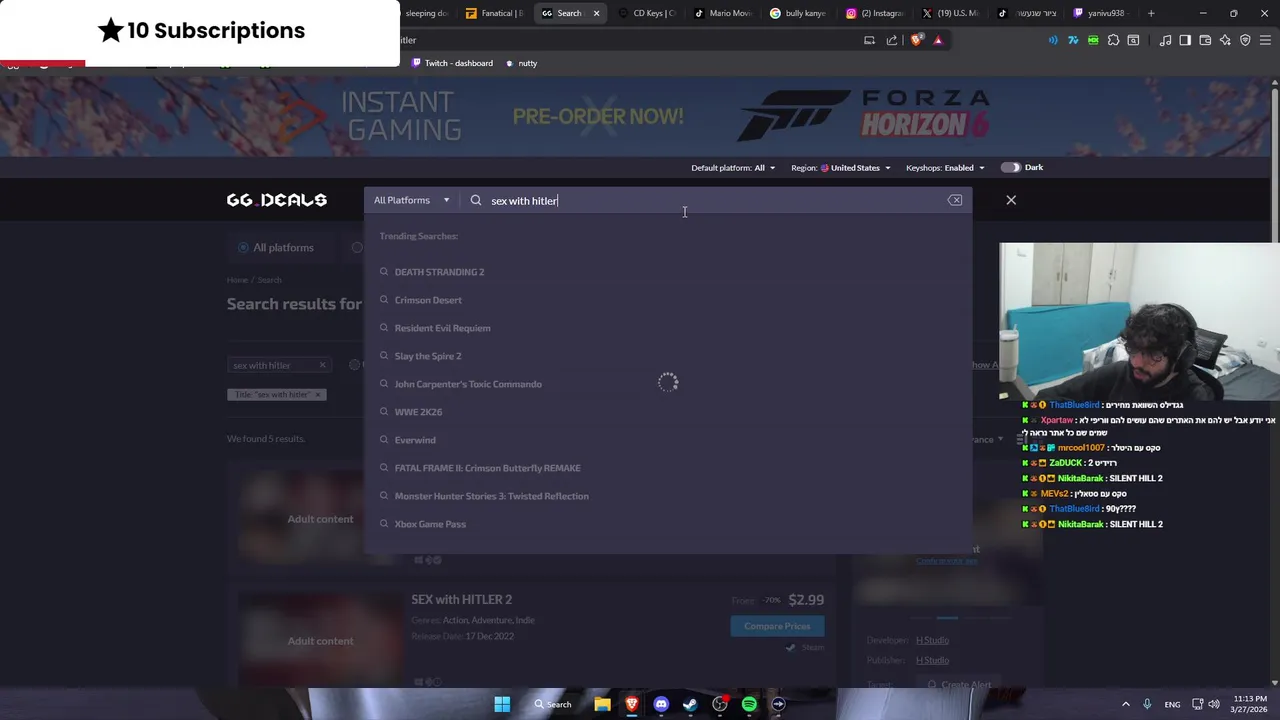Click the share page icon in the address bar

892,40
